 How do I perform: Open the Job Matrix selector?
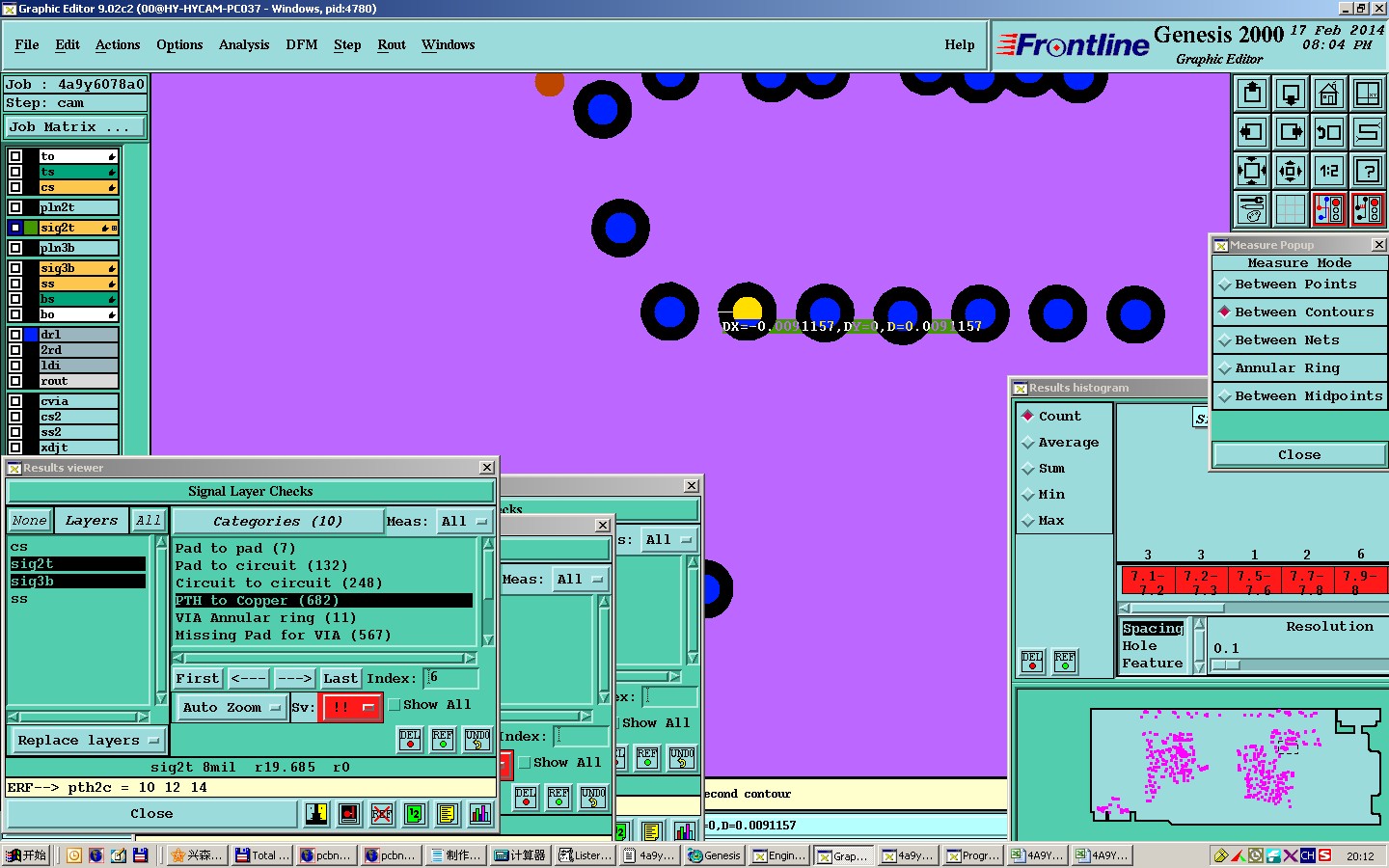coord(75,127)
